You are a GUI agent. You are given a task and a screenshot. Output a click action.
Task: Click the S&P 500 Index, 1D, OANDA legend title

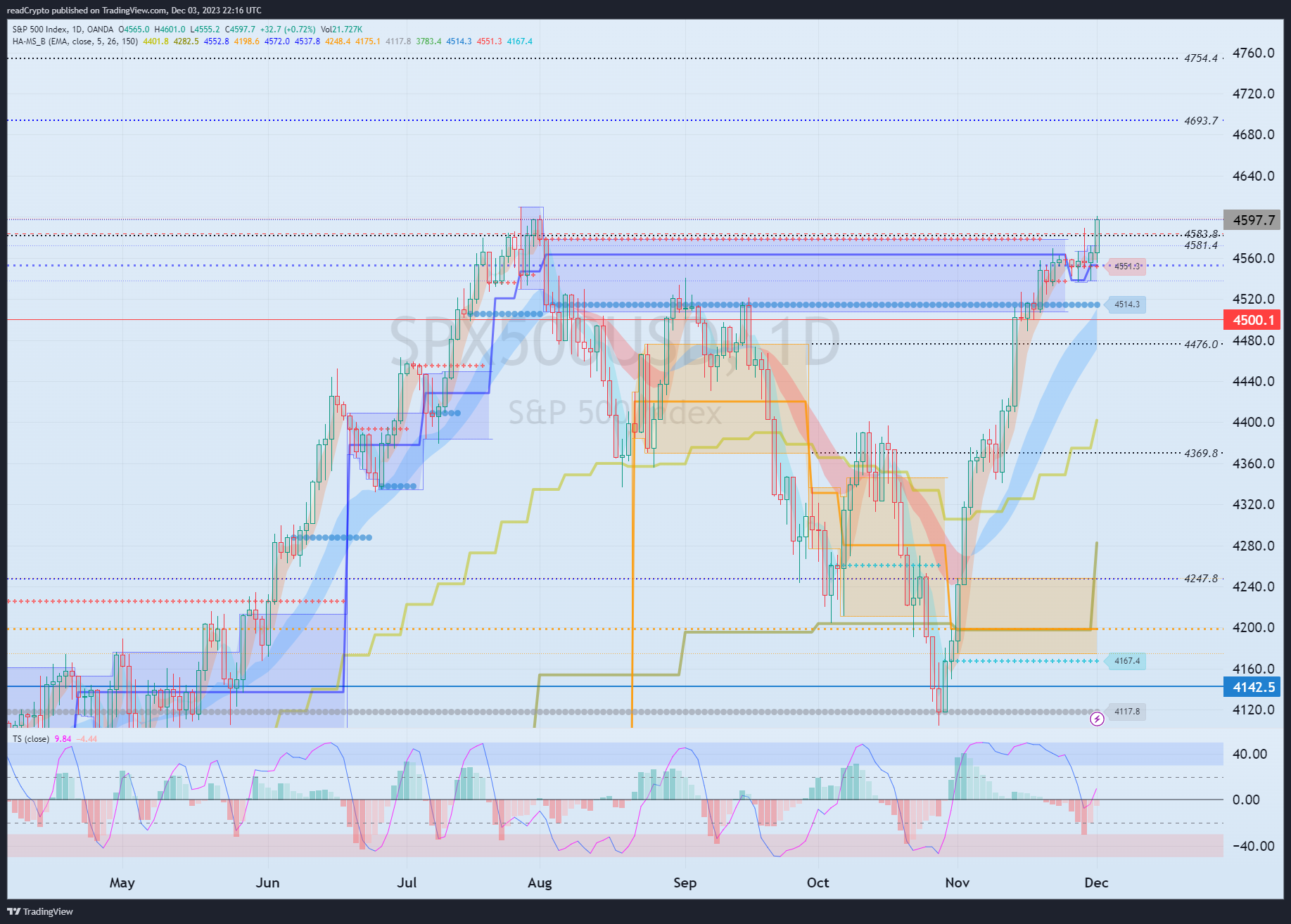[x=63, y=30]
